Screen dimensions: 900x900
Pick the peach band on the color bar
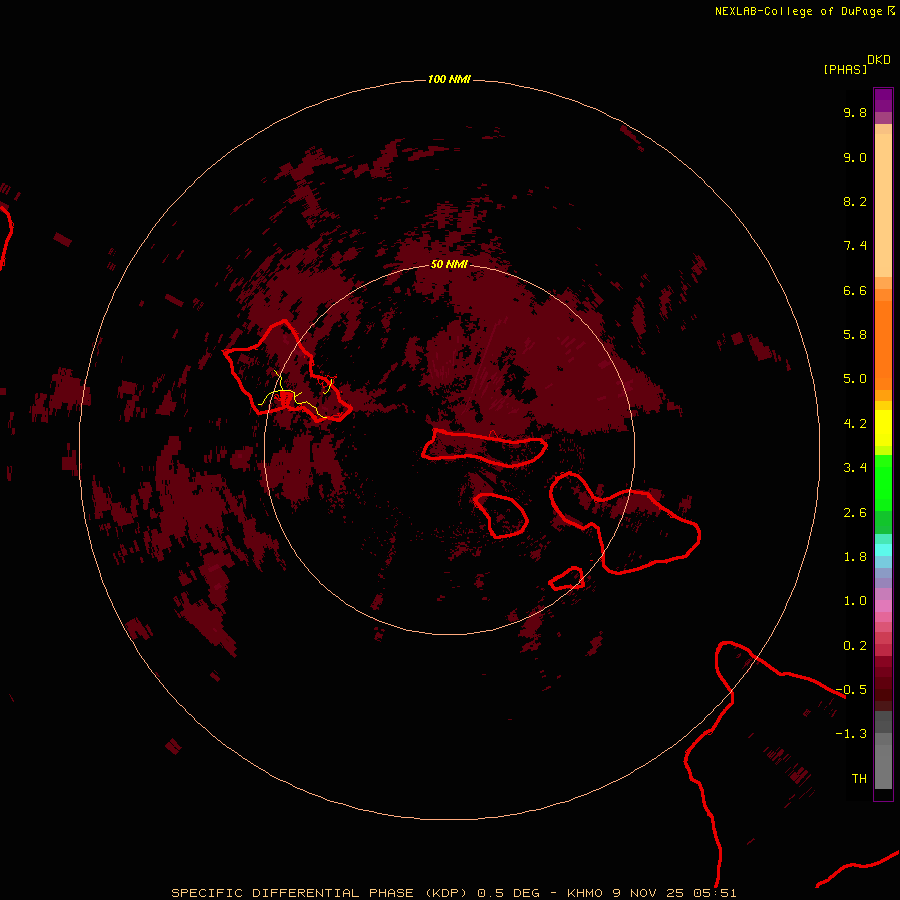pyautogui.click(x=883, y=205)
